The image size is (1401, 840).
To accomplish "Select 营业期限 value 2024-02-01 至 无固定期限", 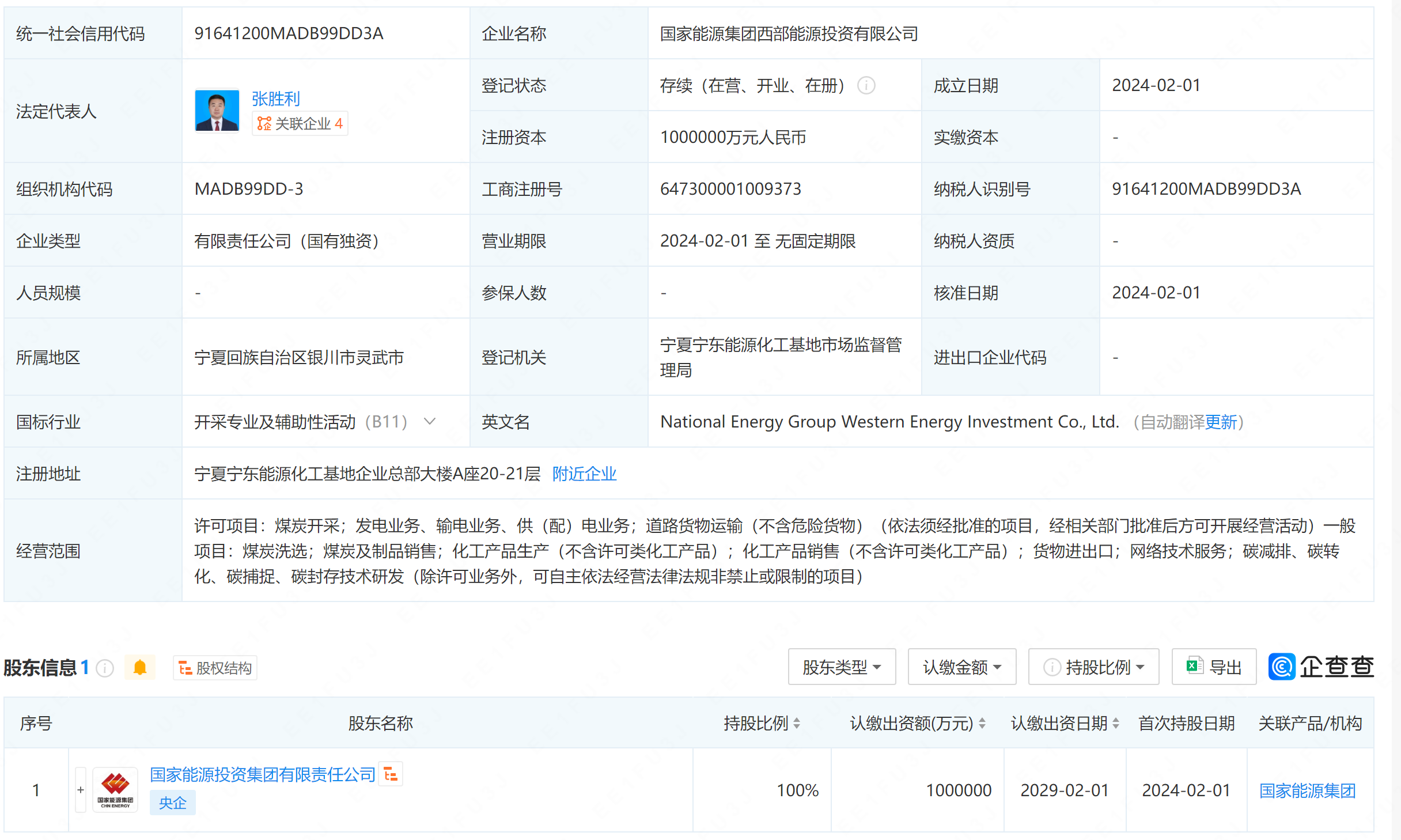I will pos(758,241).
